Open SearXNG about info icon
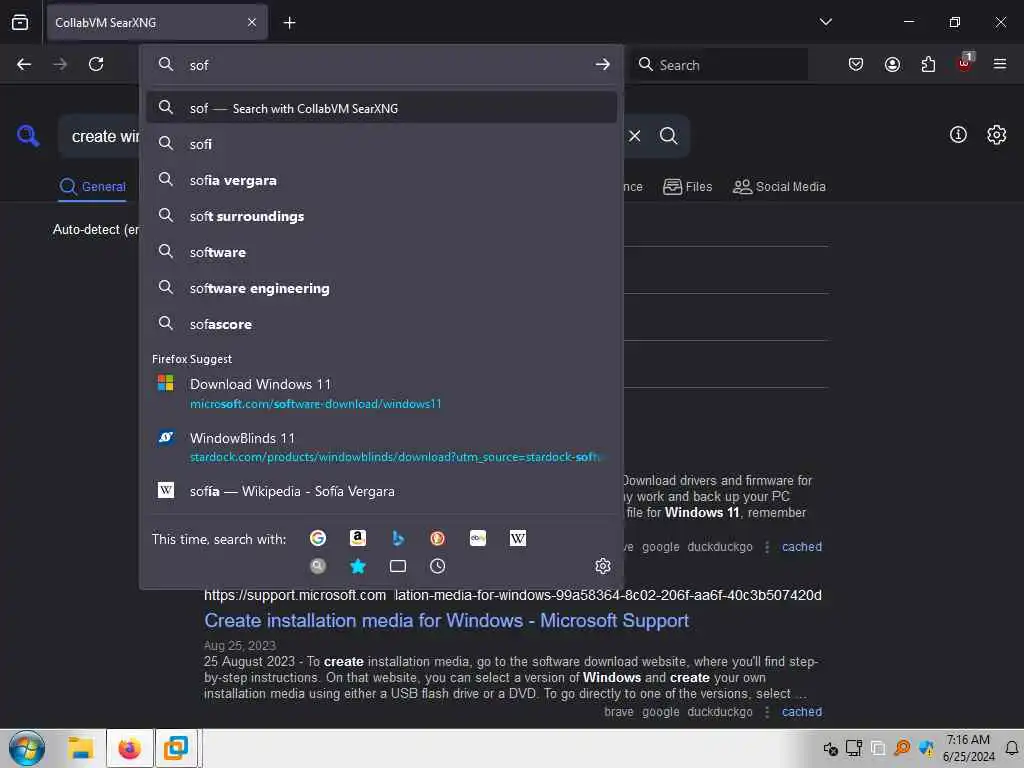The height and width of the screenshot is (768, 1024). (958, 135)
